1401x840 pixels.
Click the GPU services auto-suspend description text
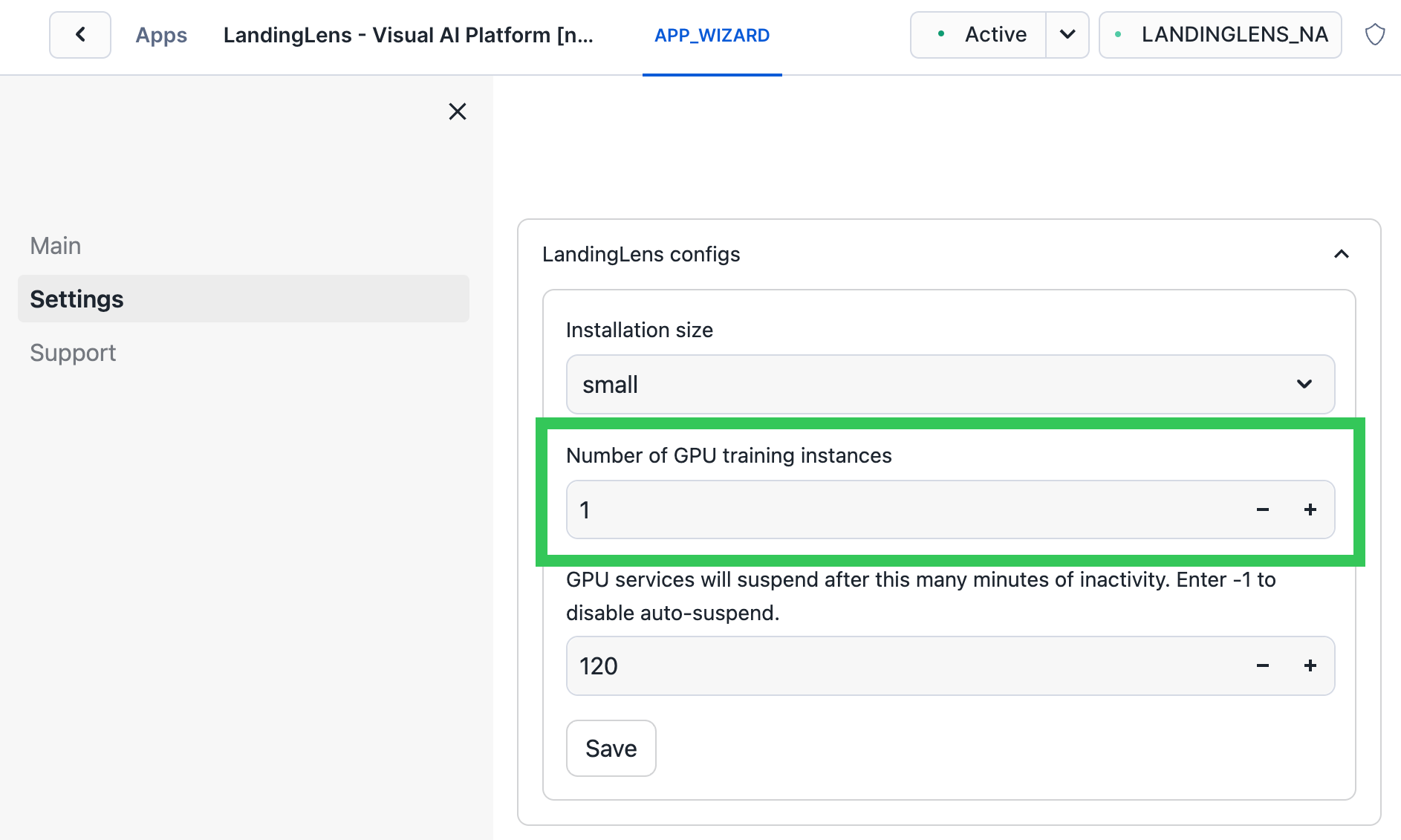point(921,596)
